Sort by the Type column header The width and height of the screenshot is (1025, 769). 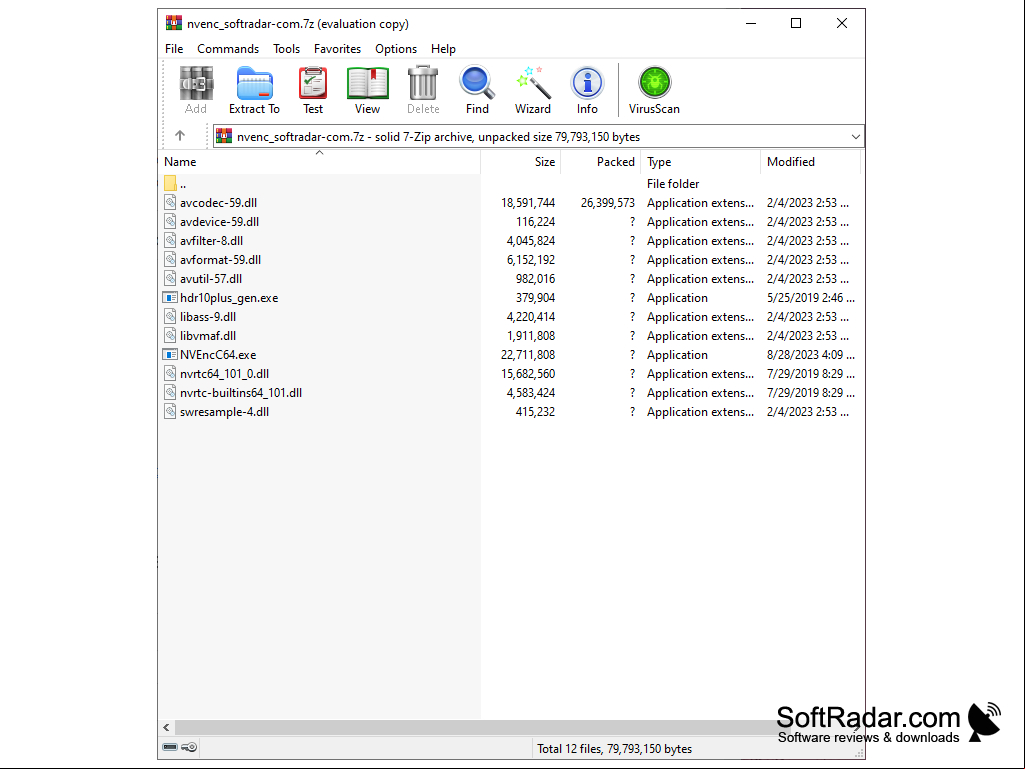pos(701,162)
